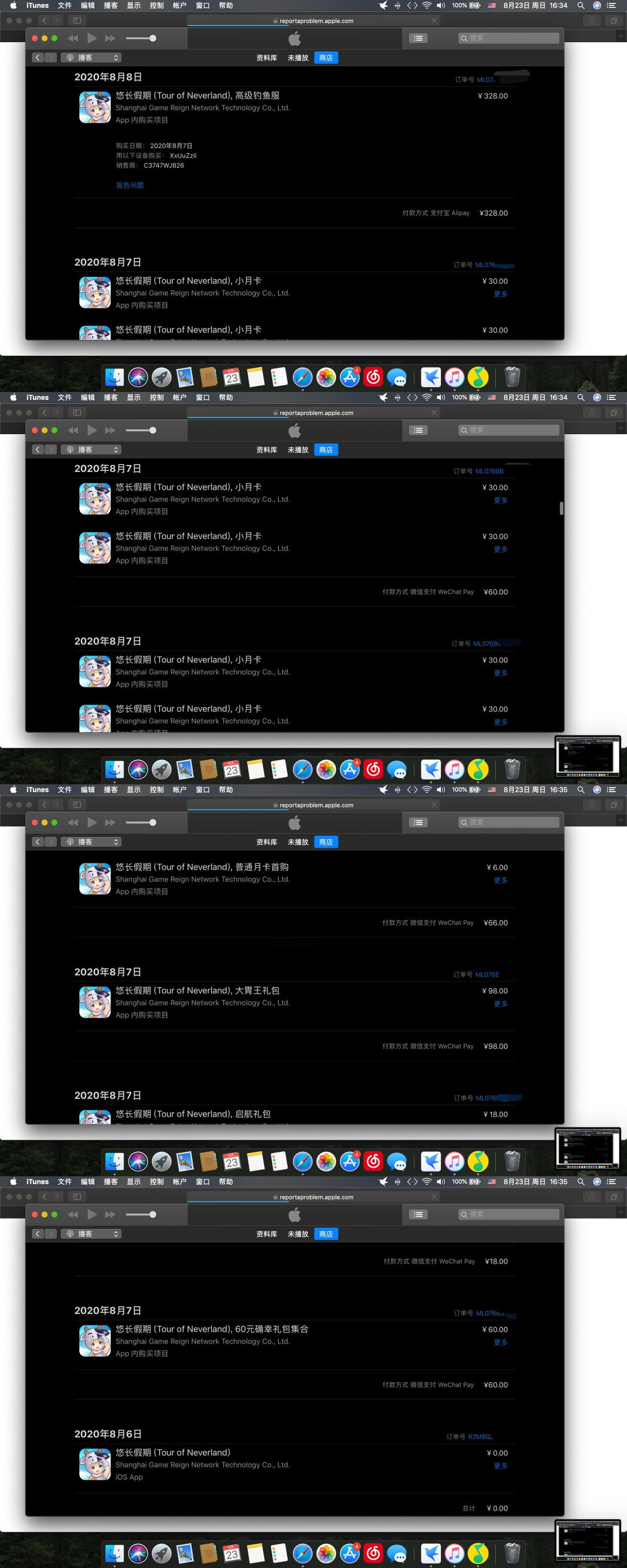This screenshot has height=1568, width=627.
Task: Open Calendar in Dock beneath the 高级钓鱼服 window
Action: 232,378
